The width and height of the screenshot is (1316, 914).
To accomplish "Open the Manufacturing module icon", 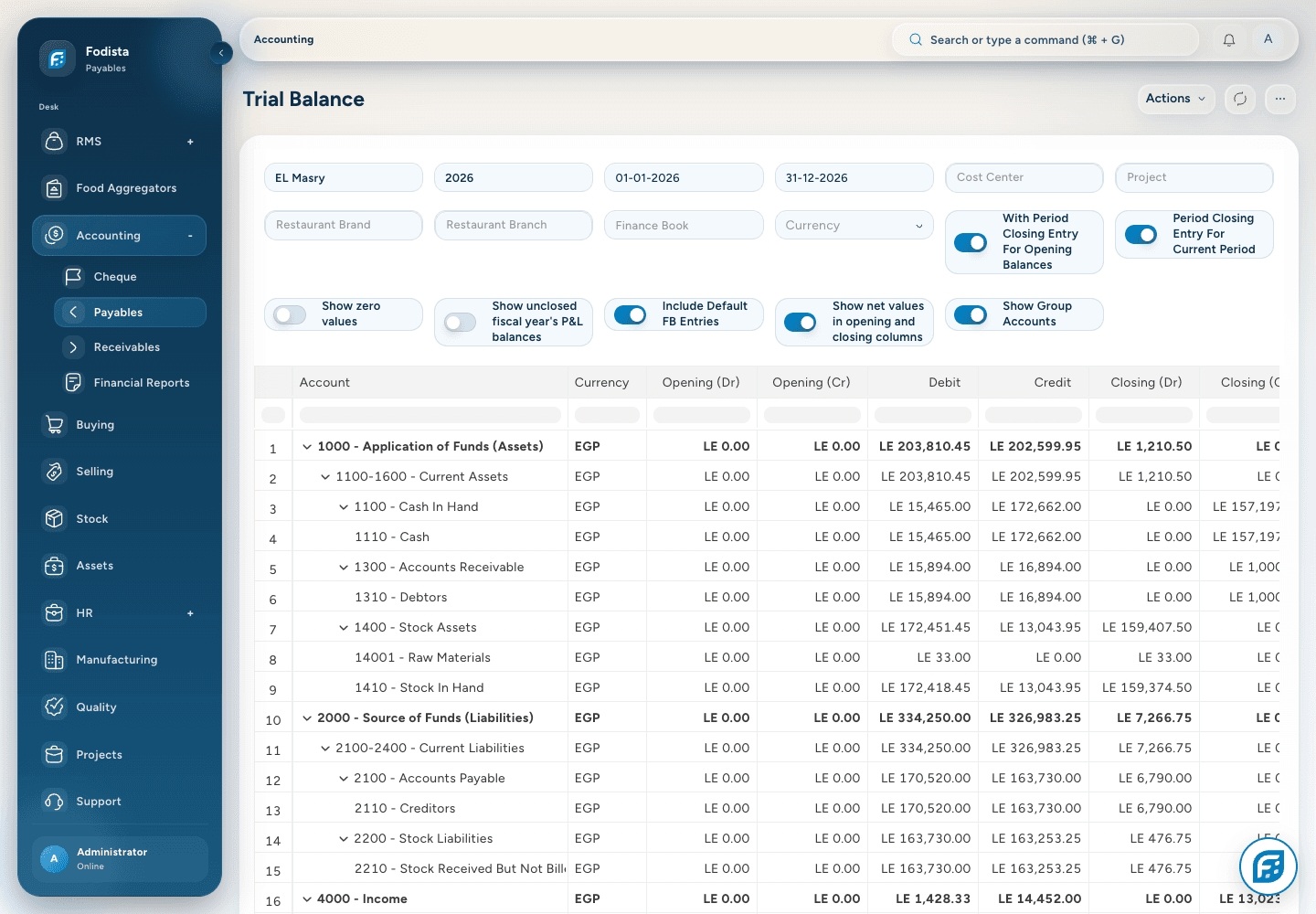I will click(x=55, y=660).
